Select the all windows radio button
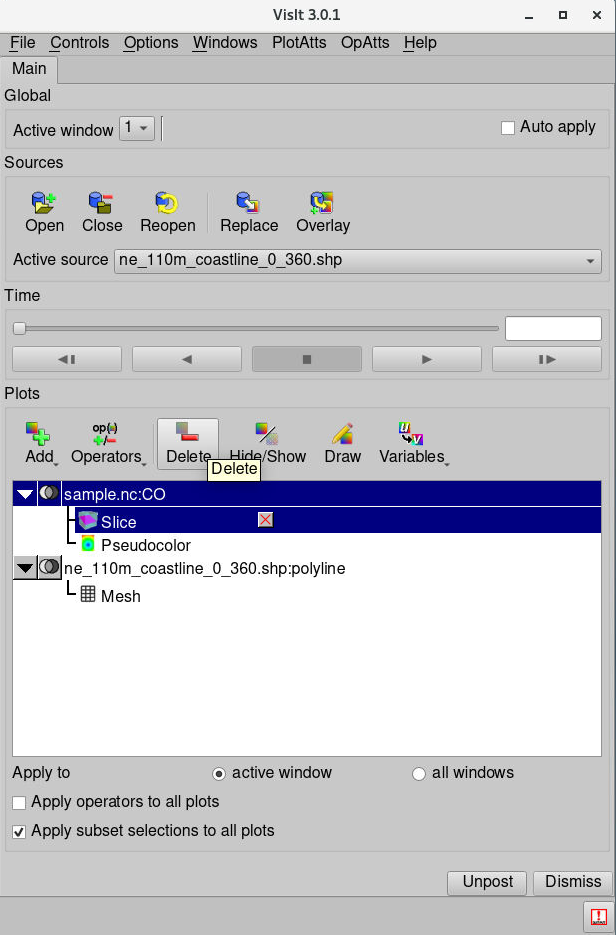The image size is (616, 935). (419, 773)
